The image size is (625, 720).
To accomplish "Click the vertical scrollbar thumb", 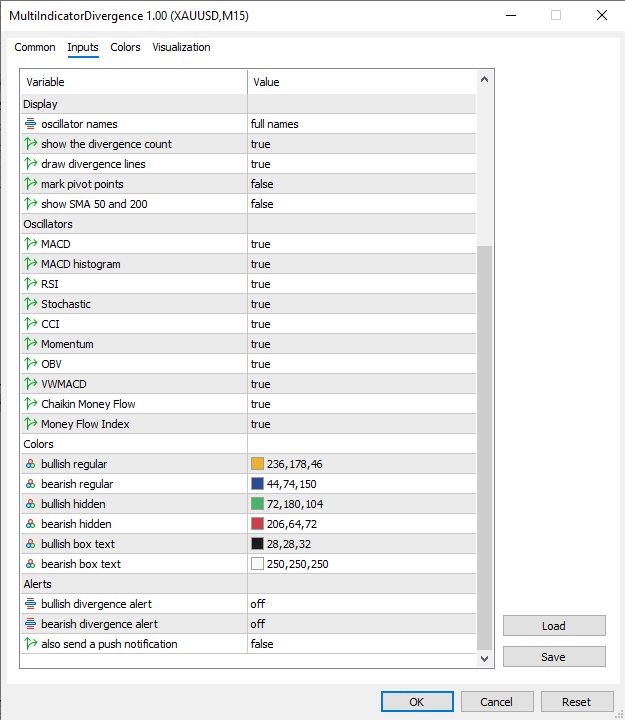I will coord(484,448).
